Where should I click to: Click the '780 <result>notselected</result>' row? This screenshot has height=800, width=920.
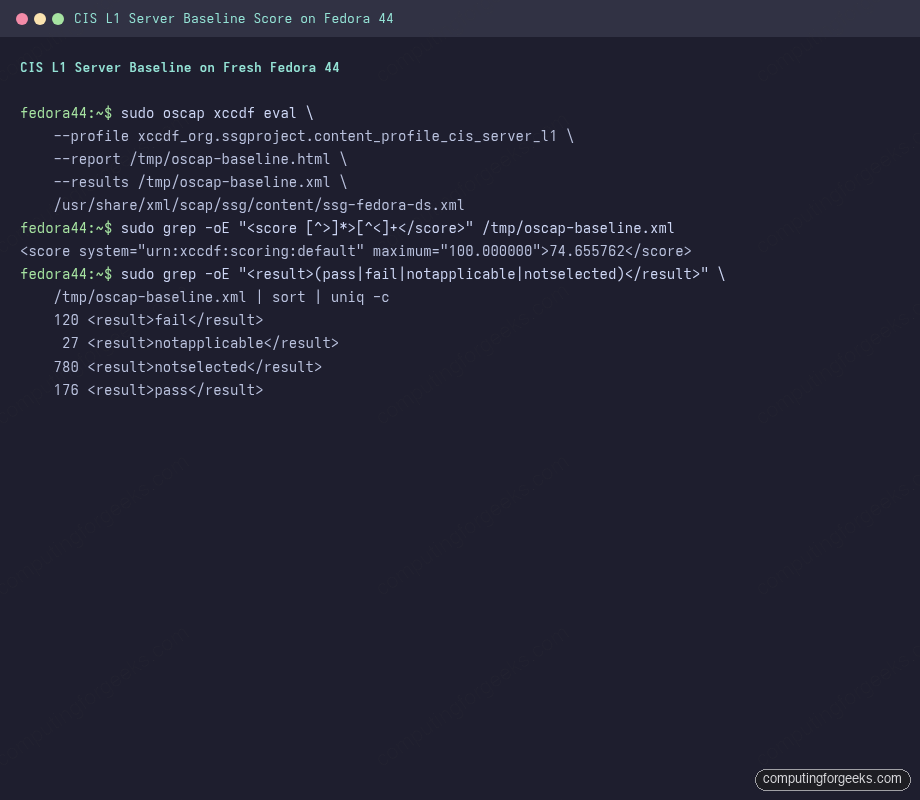tap(188, 367)
